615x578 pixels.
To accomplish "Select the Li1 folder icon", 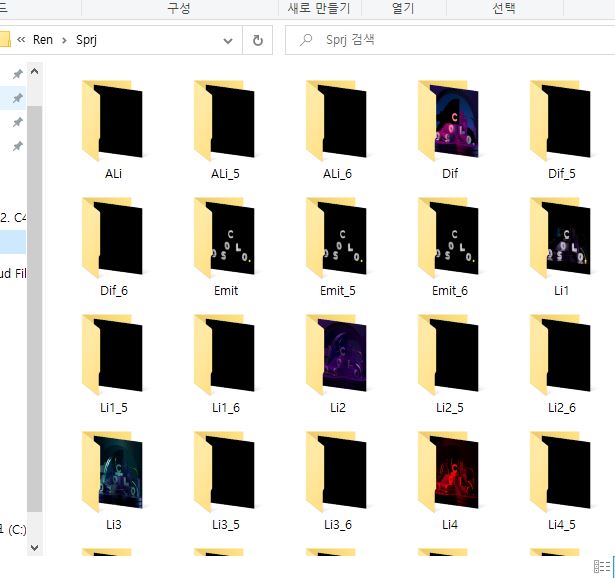I will point(561,241).
